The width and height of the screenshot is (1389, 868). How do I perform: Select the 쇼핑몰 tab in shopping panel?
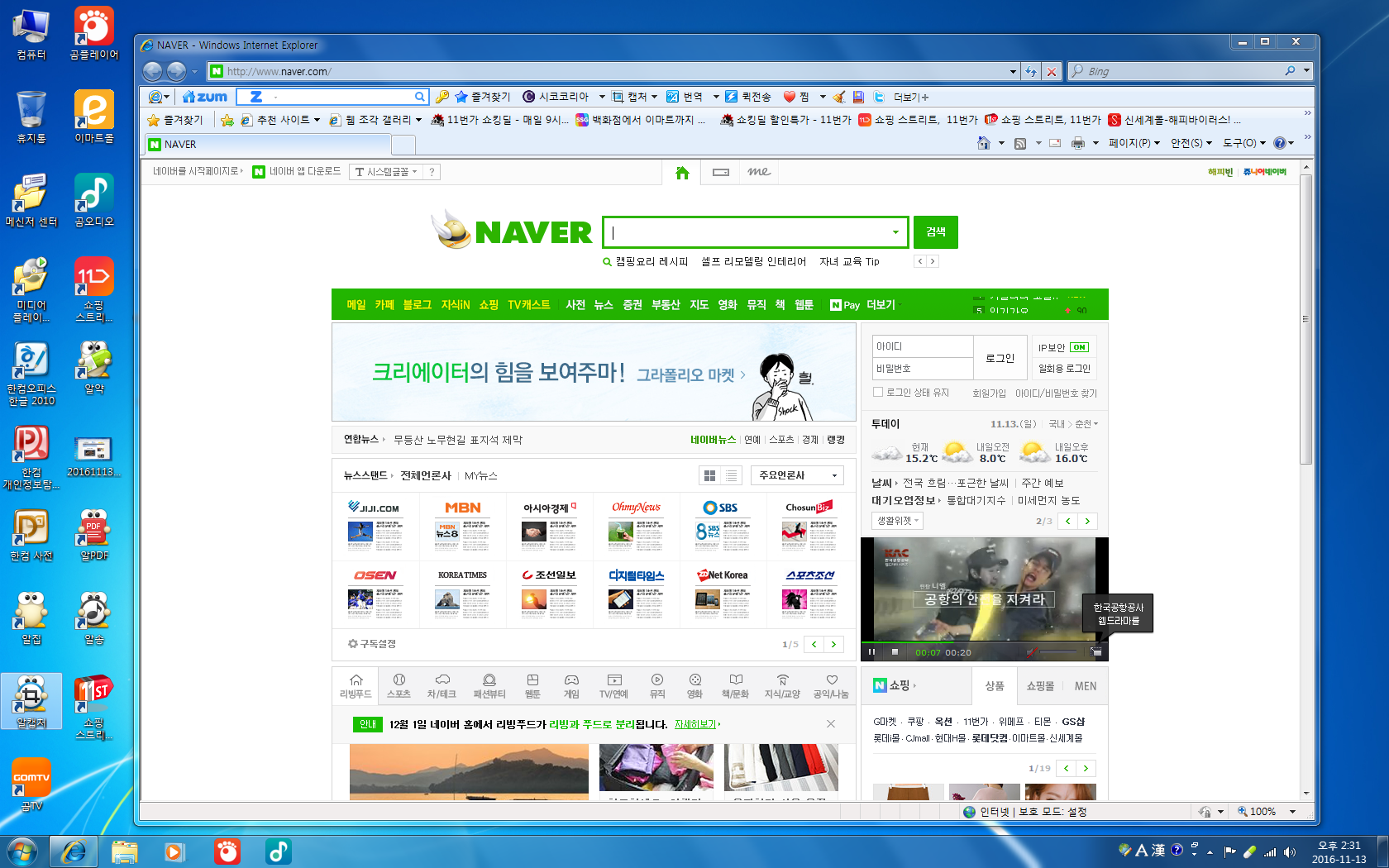click(x=1040, y=686)
